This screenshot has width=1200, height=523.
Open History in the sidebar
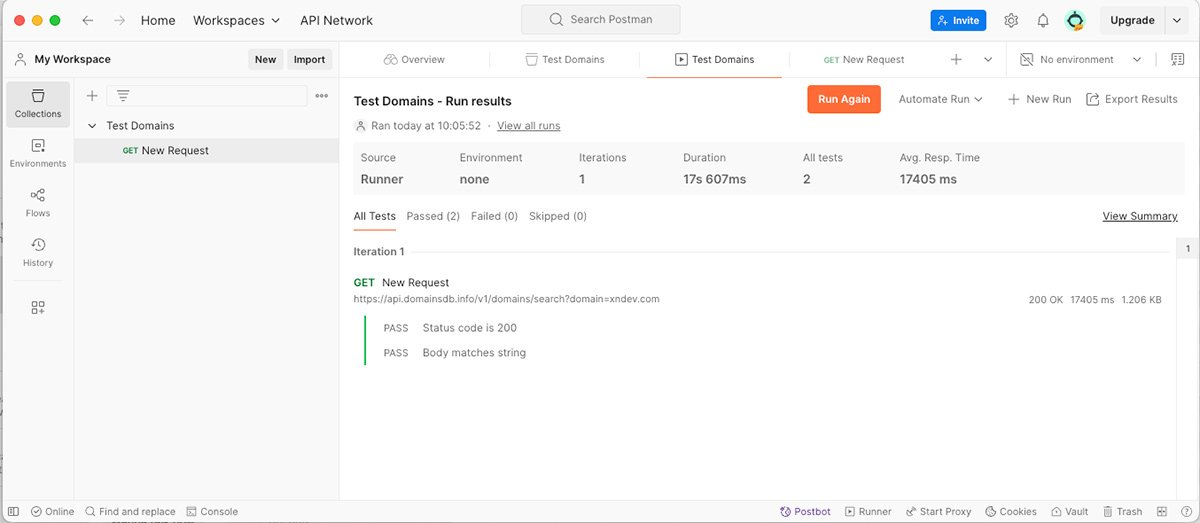tap(38, 252)
